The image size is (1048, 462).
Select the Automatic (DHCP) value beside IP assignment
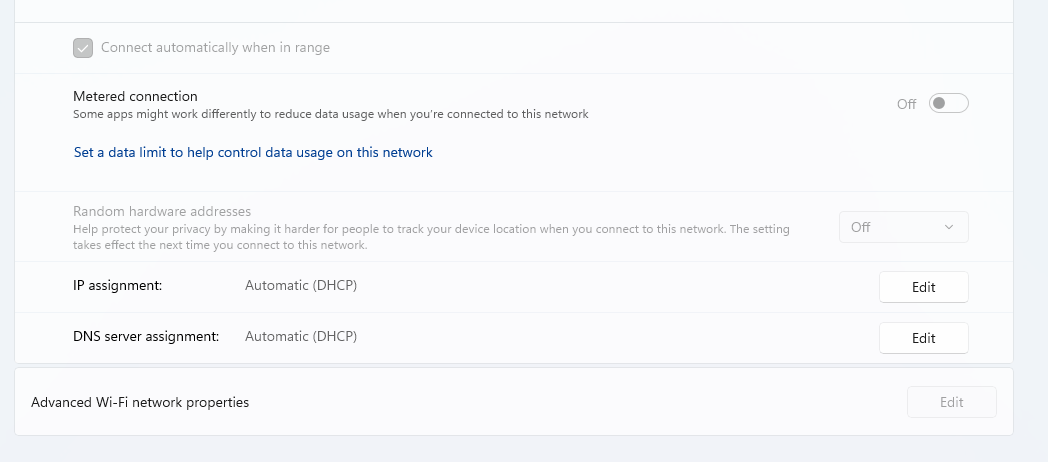point(301,285)
